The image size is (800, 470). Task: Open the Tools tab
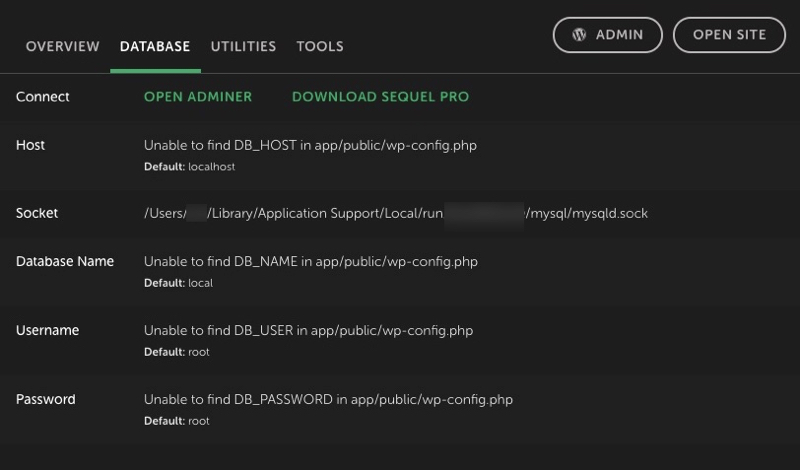pyautogui.click(x=320, y=46)
